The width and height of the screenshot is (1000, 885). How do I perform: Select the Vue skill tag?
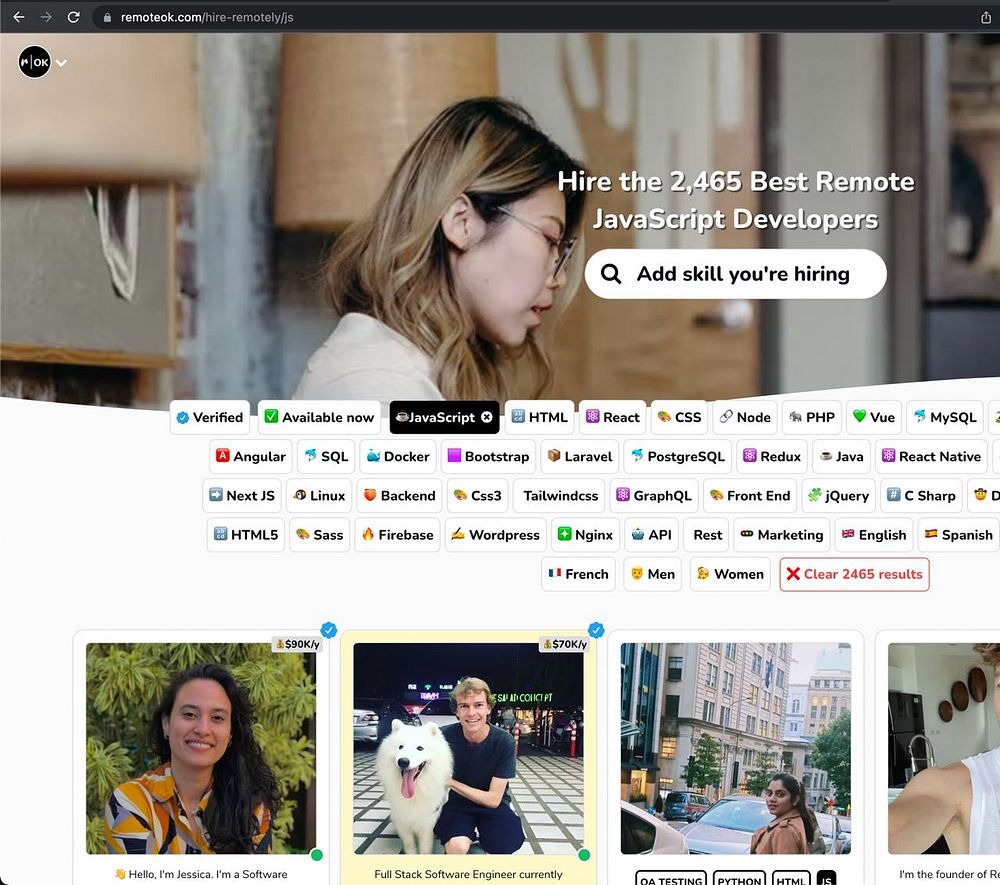[x=874, y=417]
